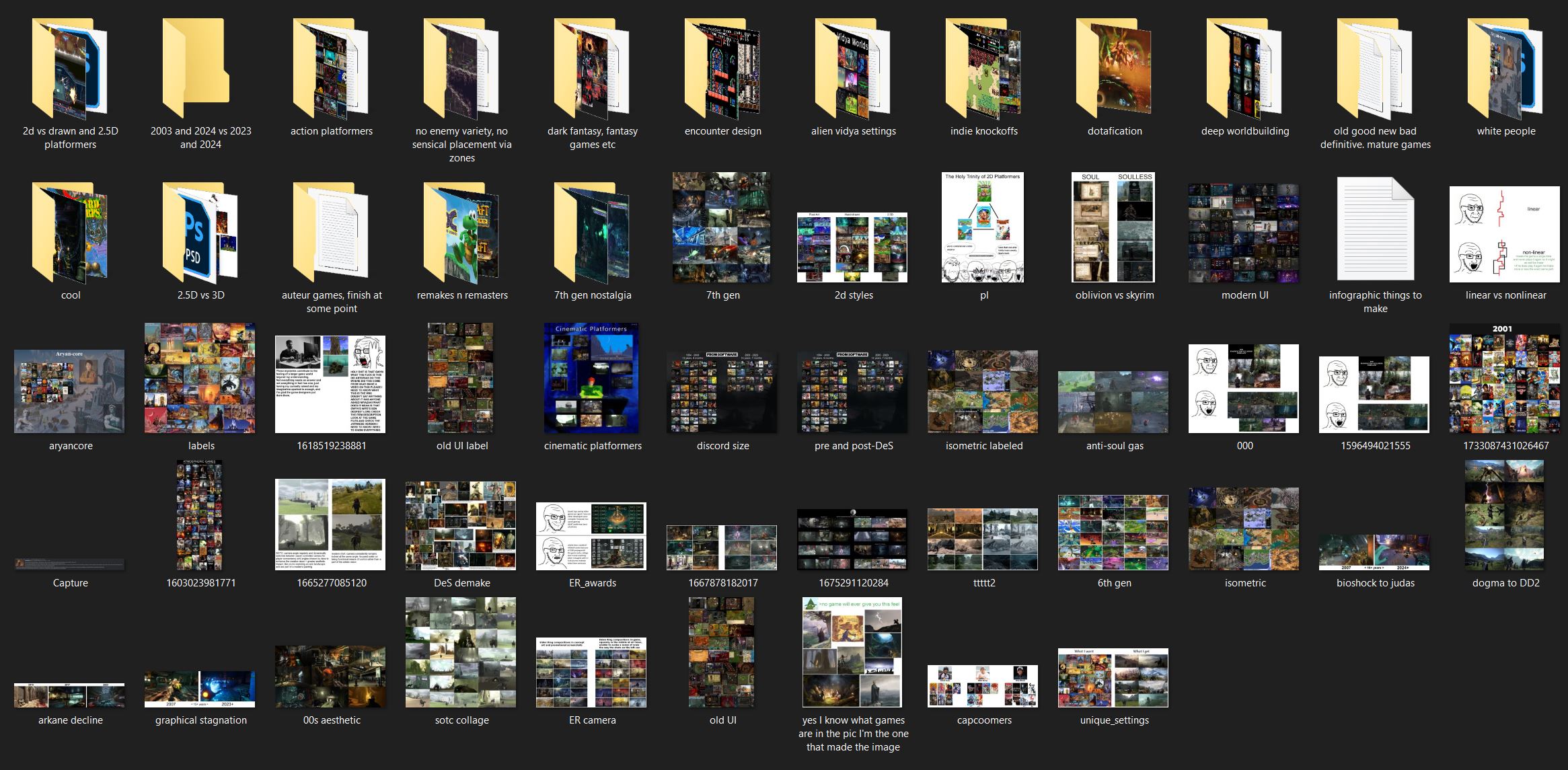Select the 'capcoomers' image thumbnail
Screen dimensions: 1568x770
[x=983, y=686]
